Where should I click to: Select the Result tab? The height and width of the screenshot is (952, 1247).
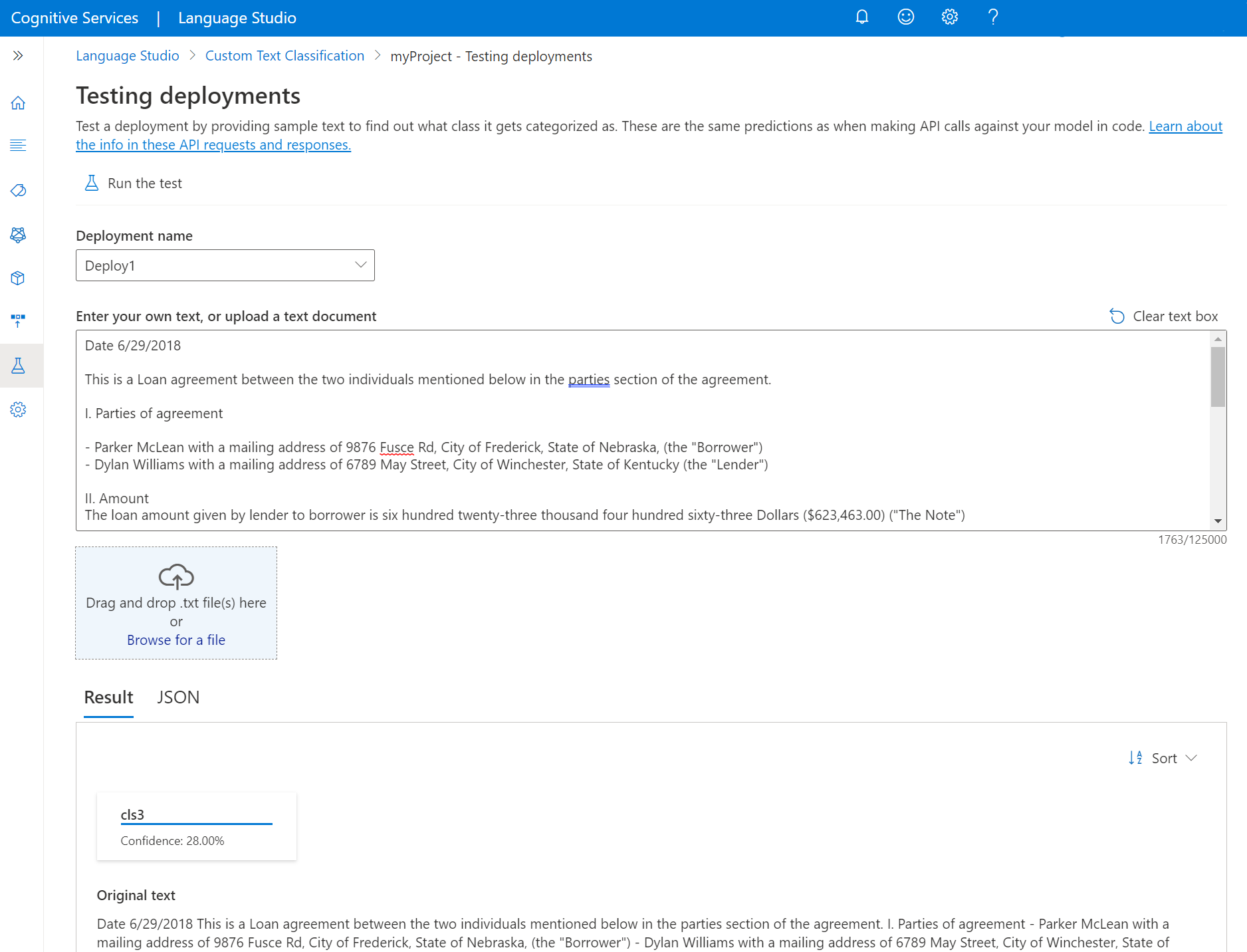click(x=108, y=697)
